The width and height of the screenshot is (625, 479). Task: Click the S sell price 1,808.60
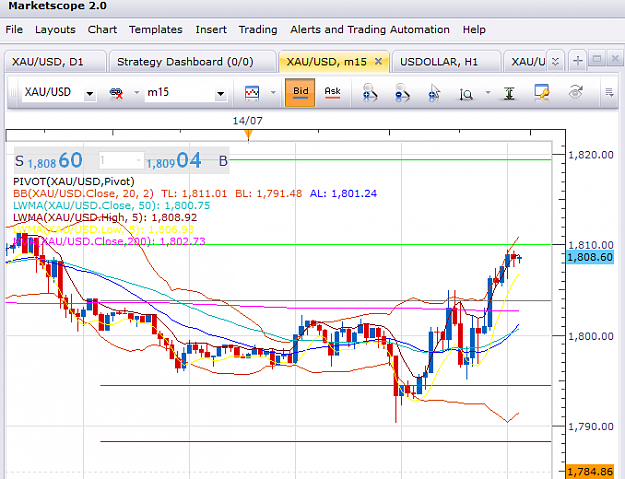(49, 161)
